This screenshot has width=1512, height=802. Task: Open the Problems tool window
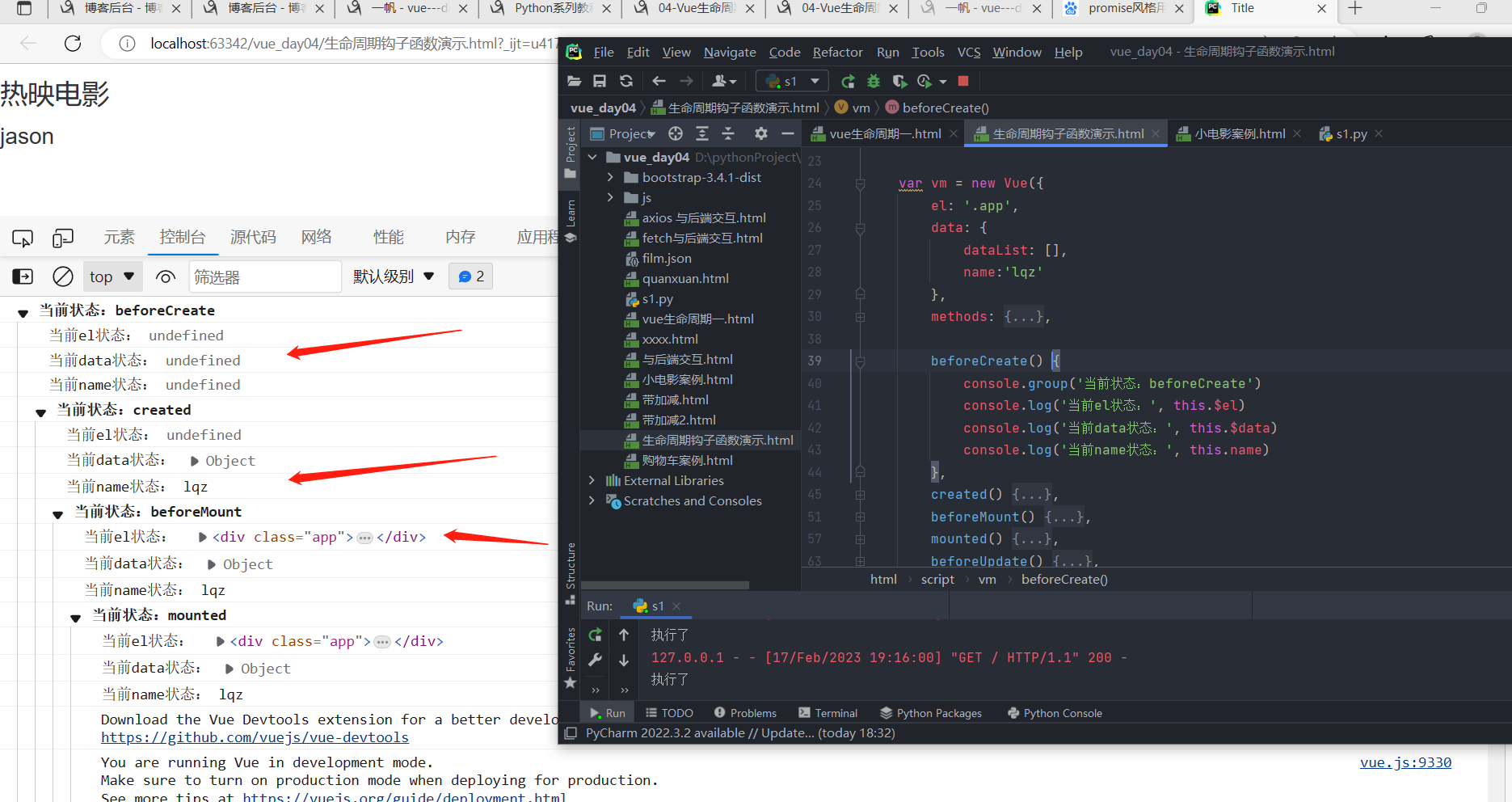(x=745, y=713)
